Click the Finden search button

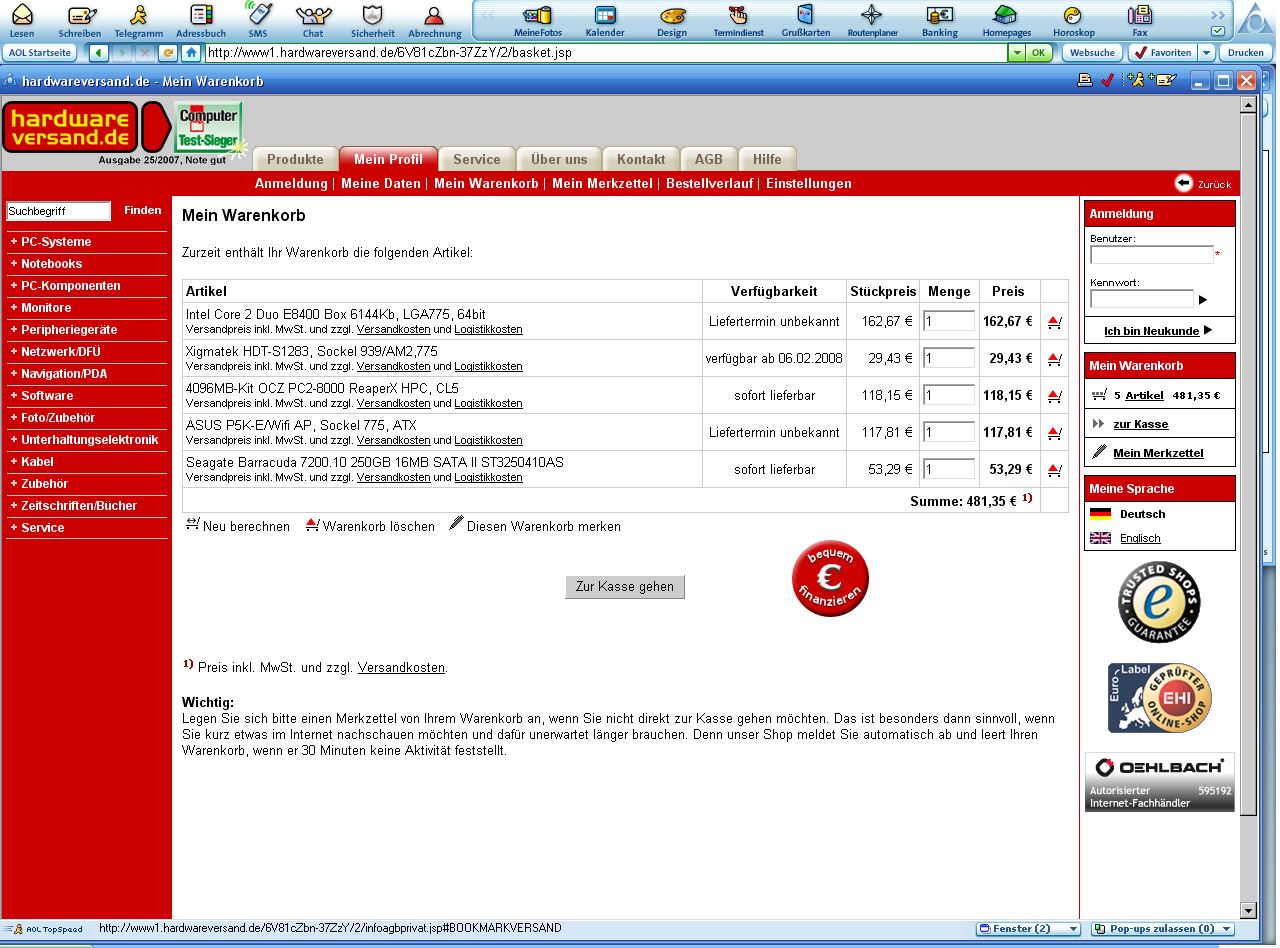click(143, 210)
